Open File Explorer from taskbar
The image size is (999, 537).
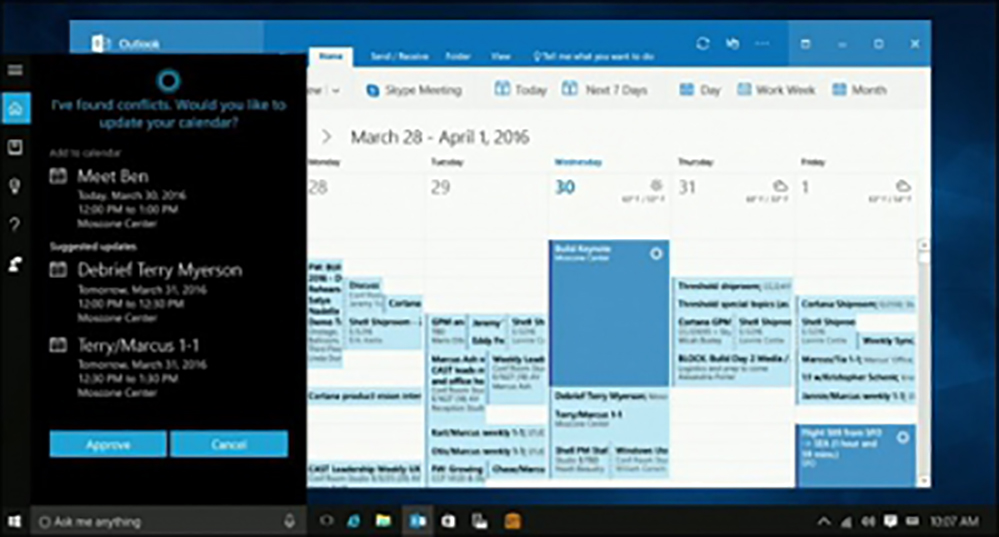(x=383, y=521)
